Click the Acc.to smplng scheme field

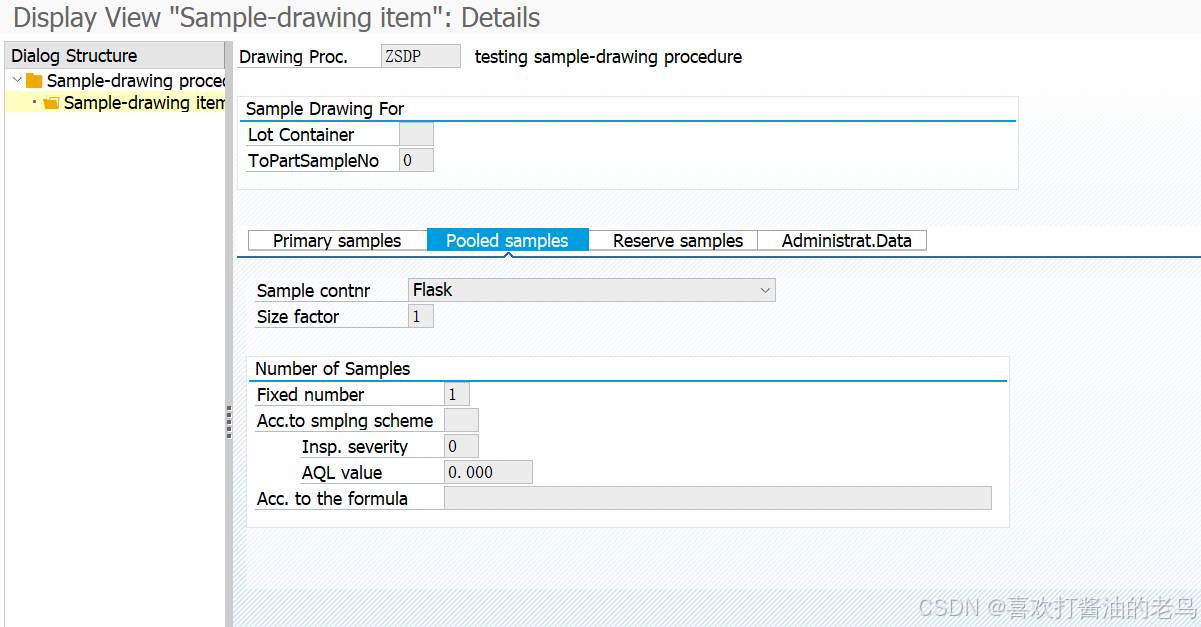pos(461,420)
